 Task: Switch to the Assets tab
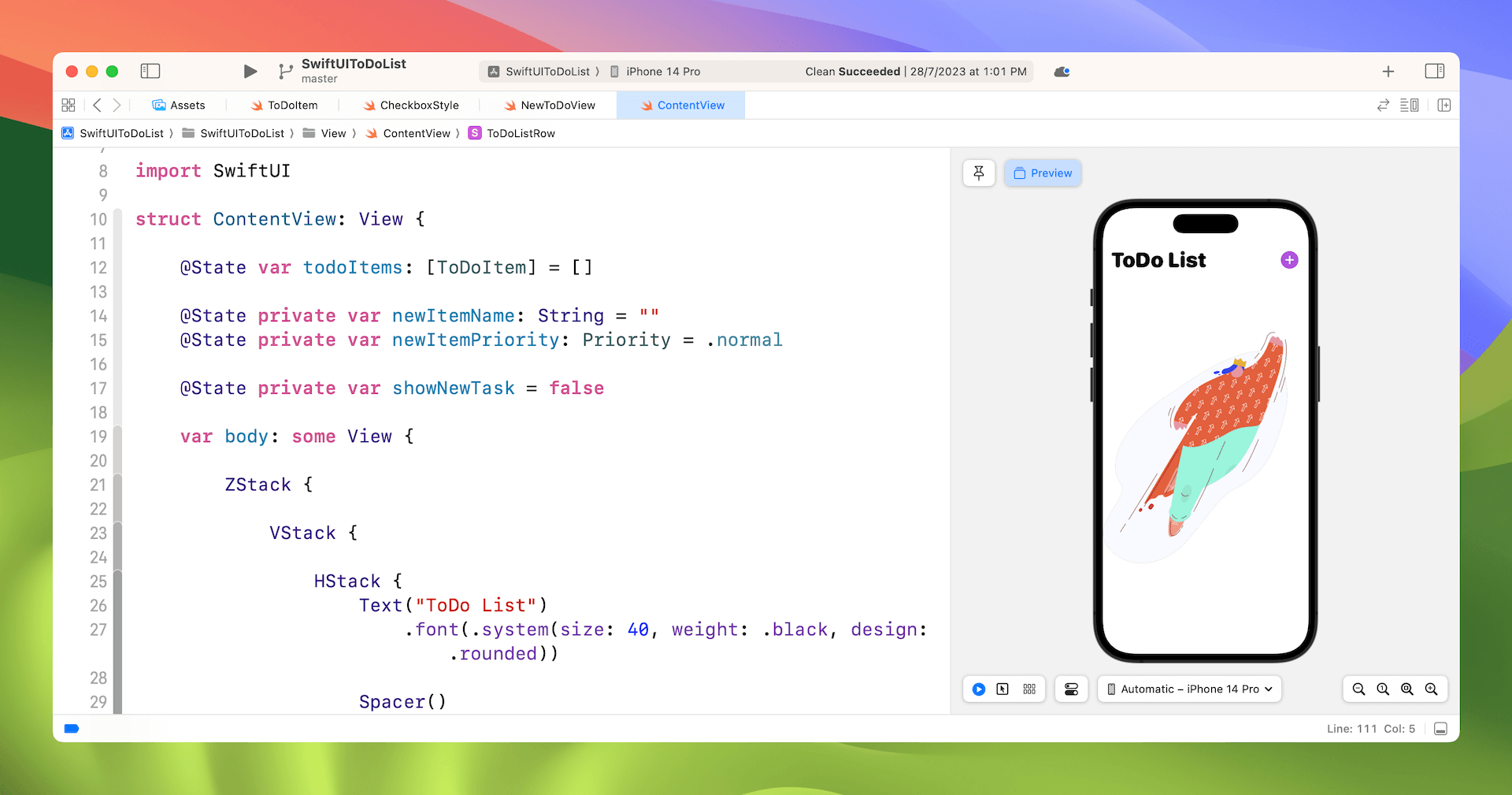(x=179, y=105)
